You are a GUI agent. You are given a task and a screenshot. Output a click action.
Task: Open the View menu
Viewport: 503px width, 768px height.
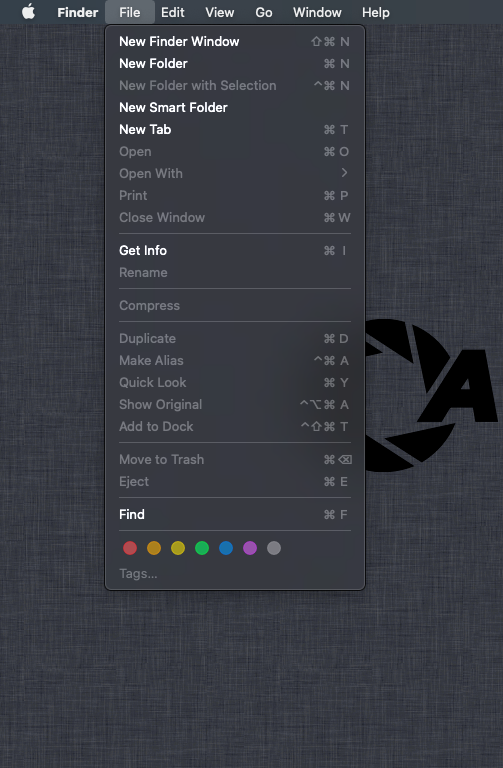tap(219, 12)
